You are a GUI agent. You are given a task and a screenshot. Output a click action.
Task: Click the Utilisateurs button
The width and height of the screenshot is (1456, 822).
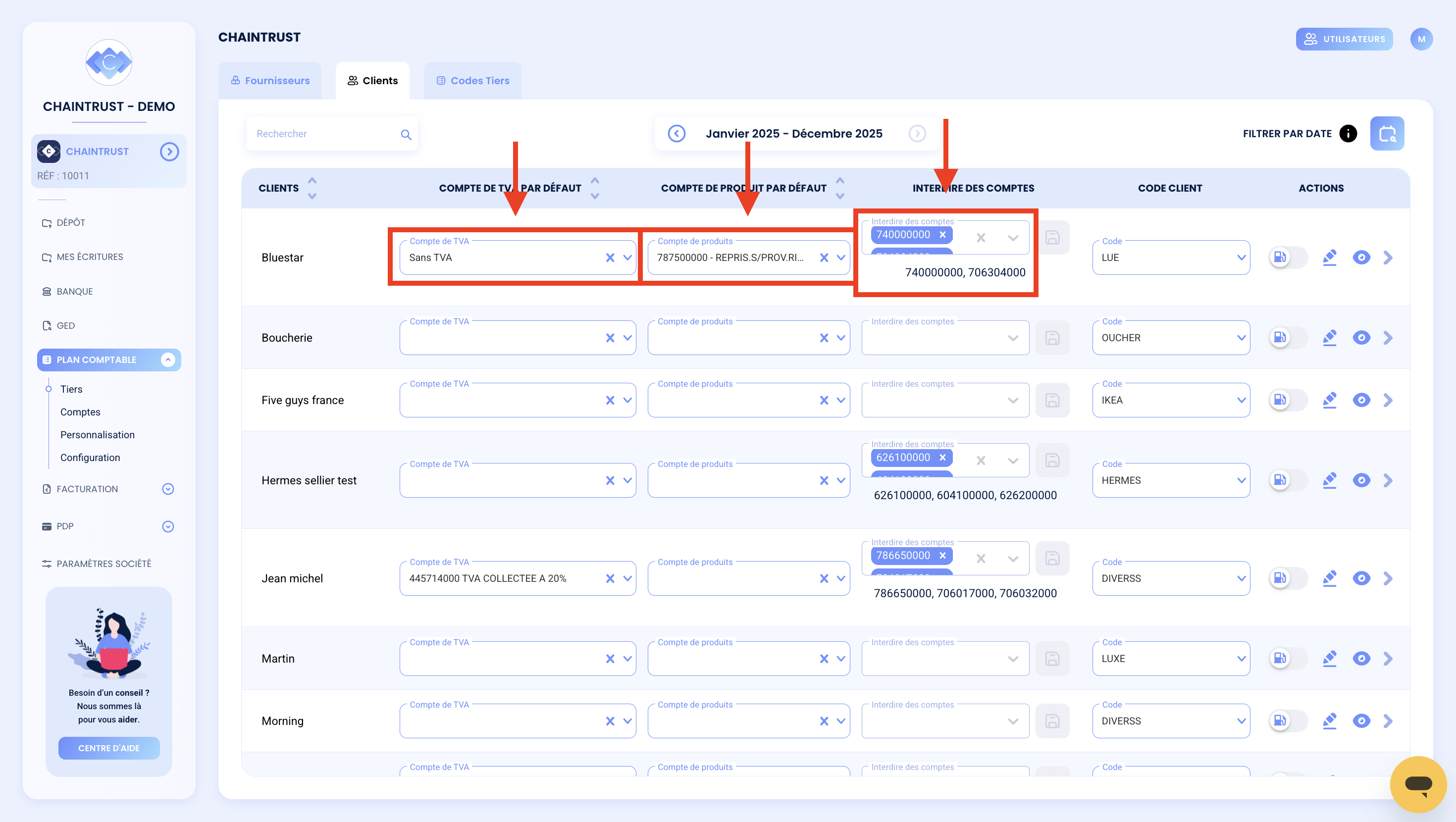coord(1344,39)
